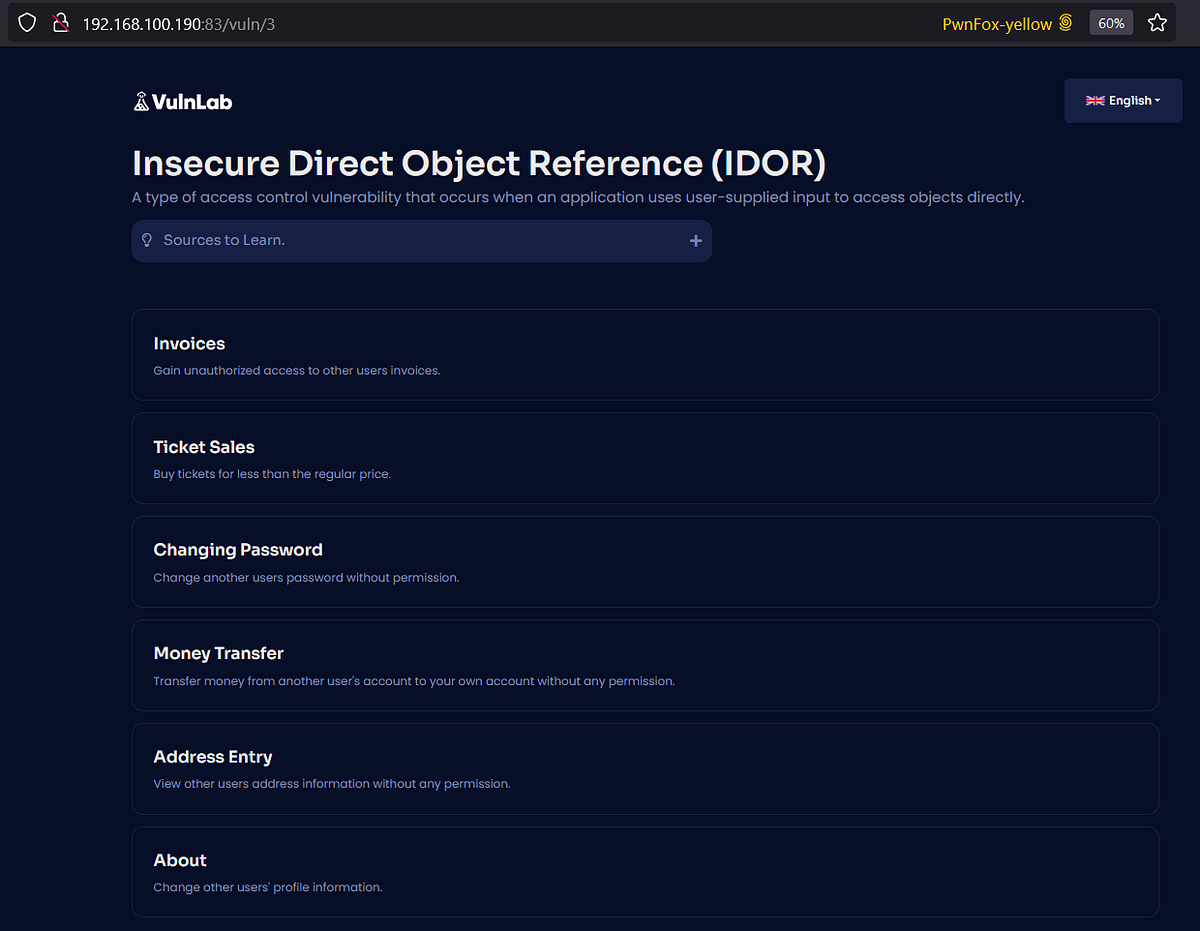Click 'Gain unauthorized access to other users invoices.'
The height and width of the screenshot is (931, 1200).
[297, 370]
